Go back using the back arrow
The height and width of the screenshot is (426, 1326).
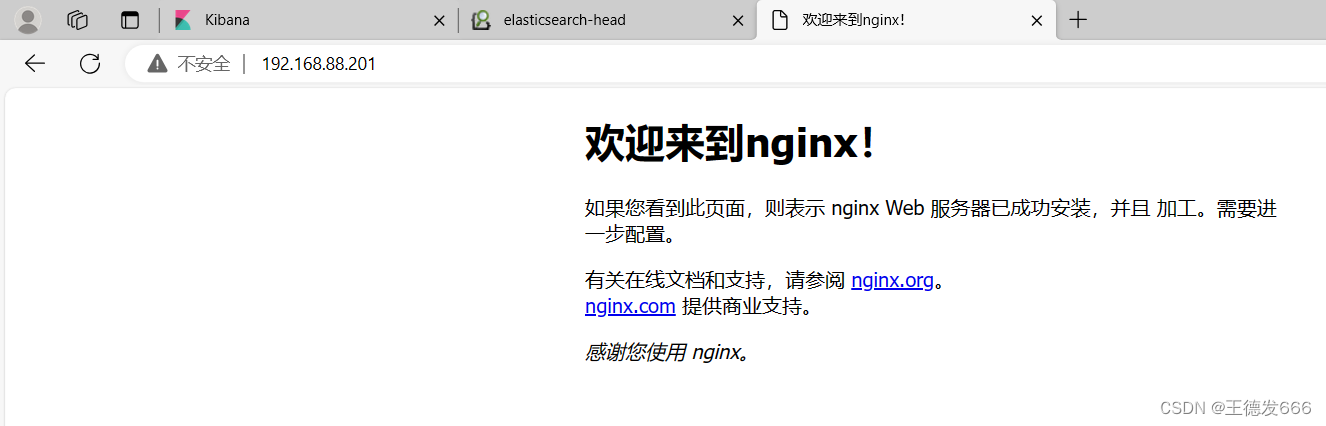tap(35, 64)
